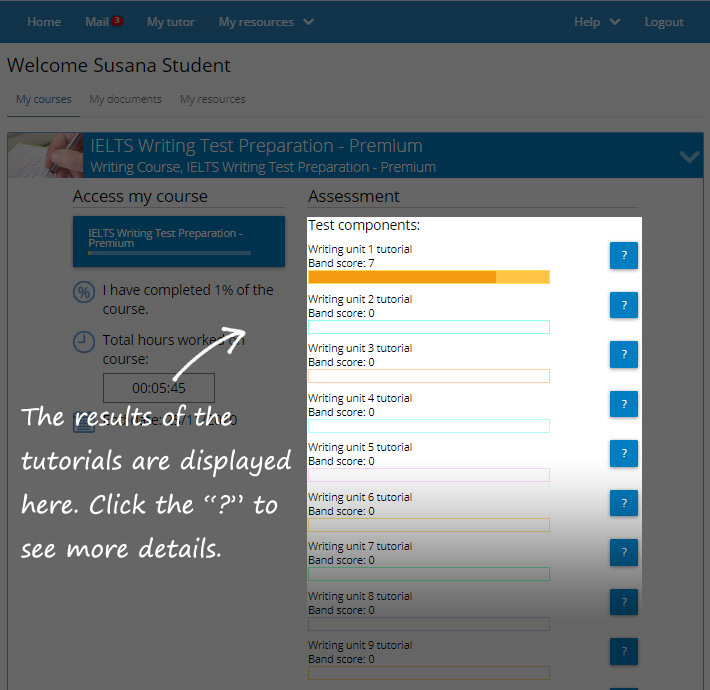Log out using the Logout link
This screenshot has height=690, width=710.
click(x=664, y=22)
